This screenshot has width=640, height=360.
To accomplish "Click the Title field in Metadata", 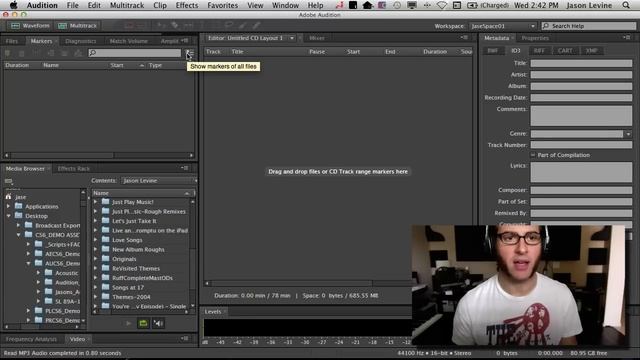I will [x=581, y=63].
